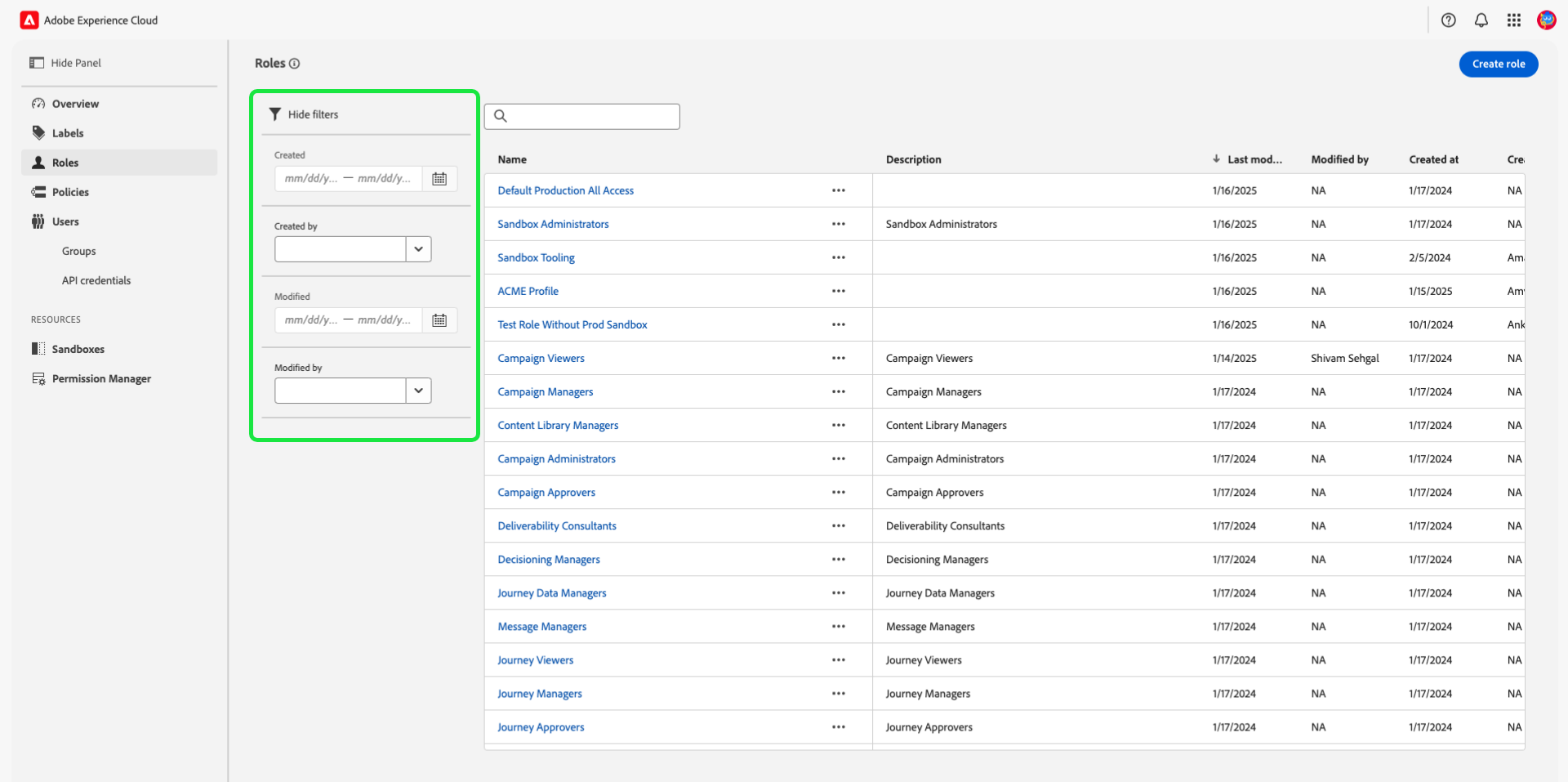The height and width of the screenshot is (782, 1568).
Task: Open the notifications bell
Action: coord(1481,20)
